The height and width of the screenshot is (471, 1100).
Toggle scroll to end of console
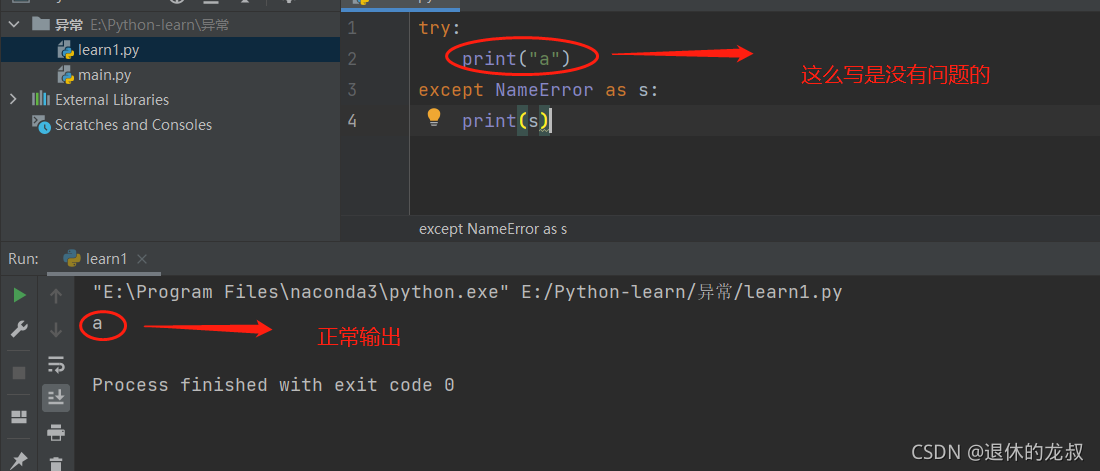(56, 397)
